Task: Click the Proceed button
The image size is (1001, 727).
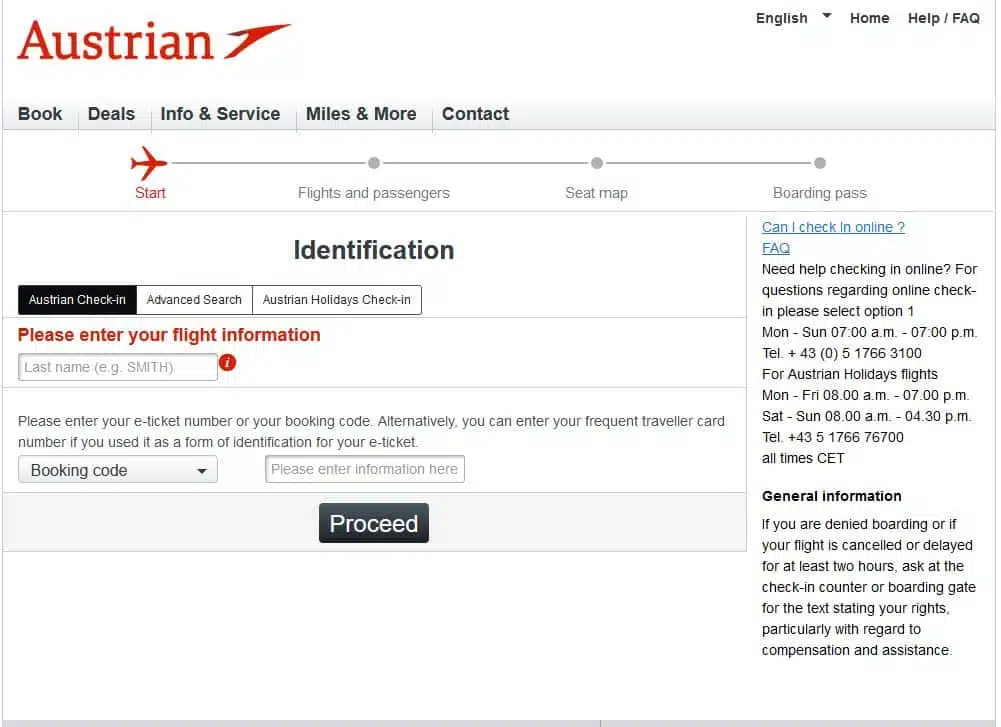Action: point(373,523)
